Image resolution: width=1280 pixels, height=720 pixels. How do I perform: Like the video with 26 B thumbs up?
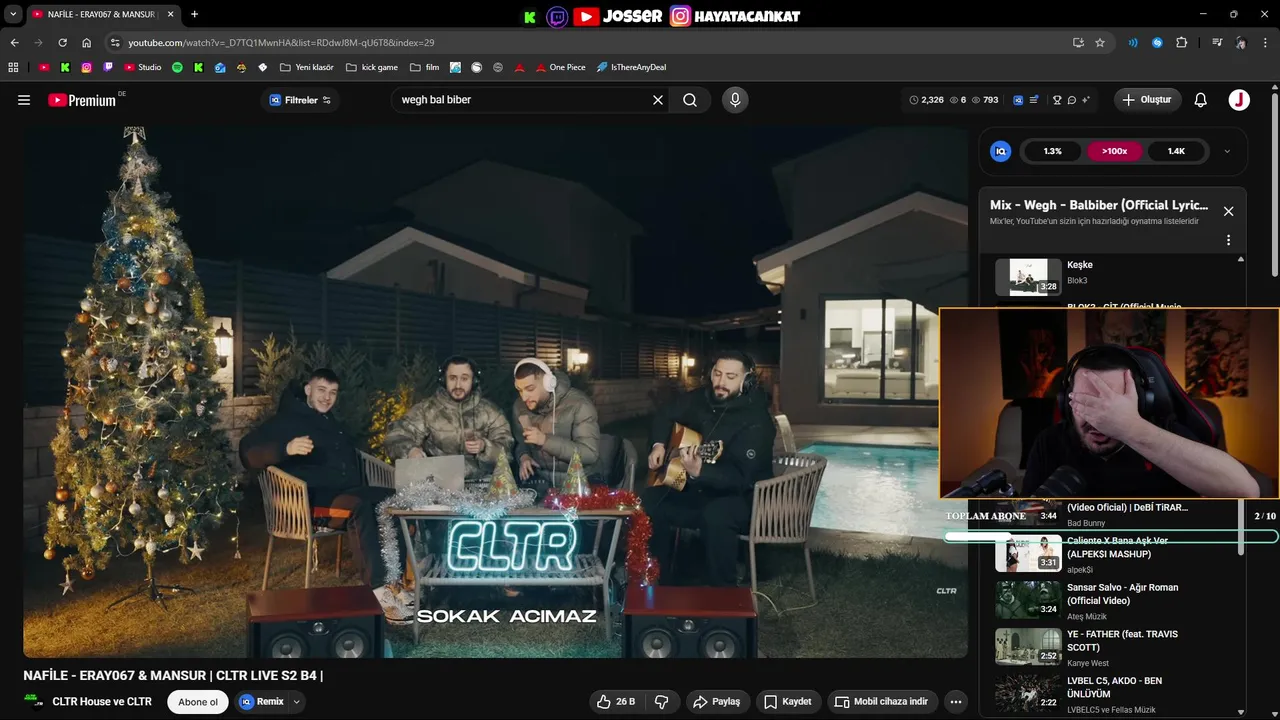(616, 702)
